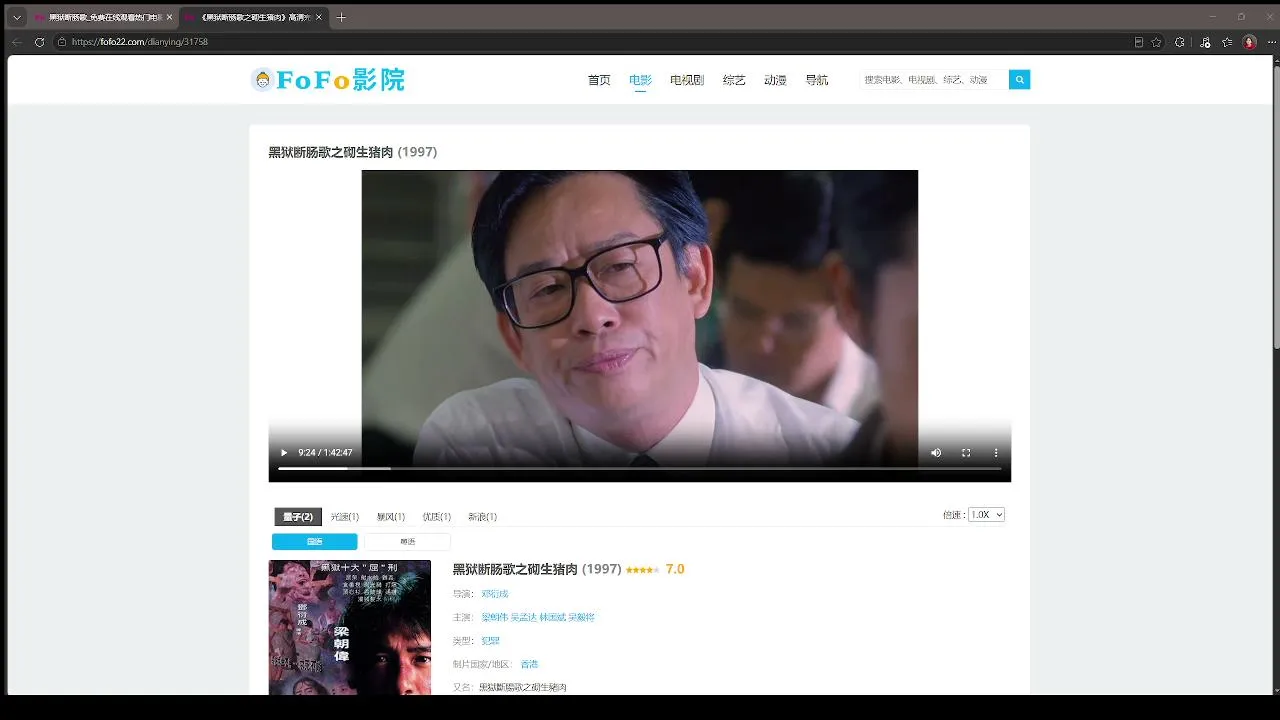Image resolution: width=1280 pixels, height=720 pixels.
Task: Open the 动漫 navigation item
Action: [775, 80]
